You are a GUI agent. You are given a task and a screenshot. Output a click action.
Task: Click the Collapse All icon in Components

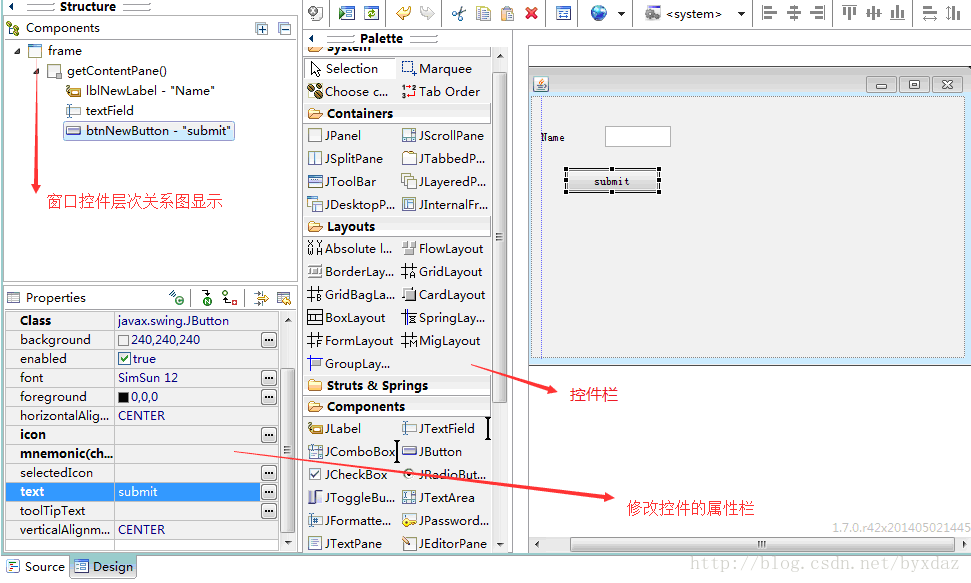pyautogui.click(x=284, y=28)
